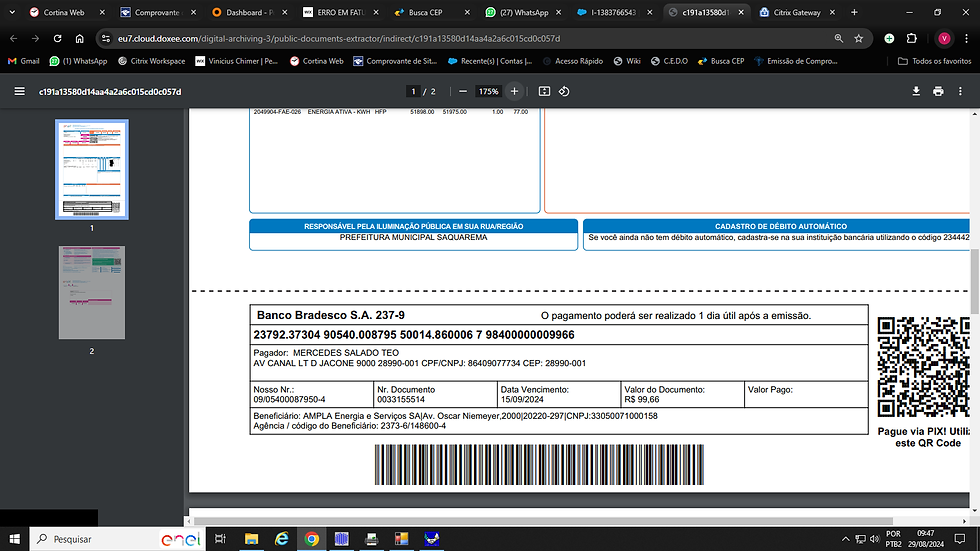Switch to Citrix Gateway tab
Image resolution: width=980 pixels, height=551 pixels.
(797, 12)
